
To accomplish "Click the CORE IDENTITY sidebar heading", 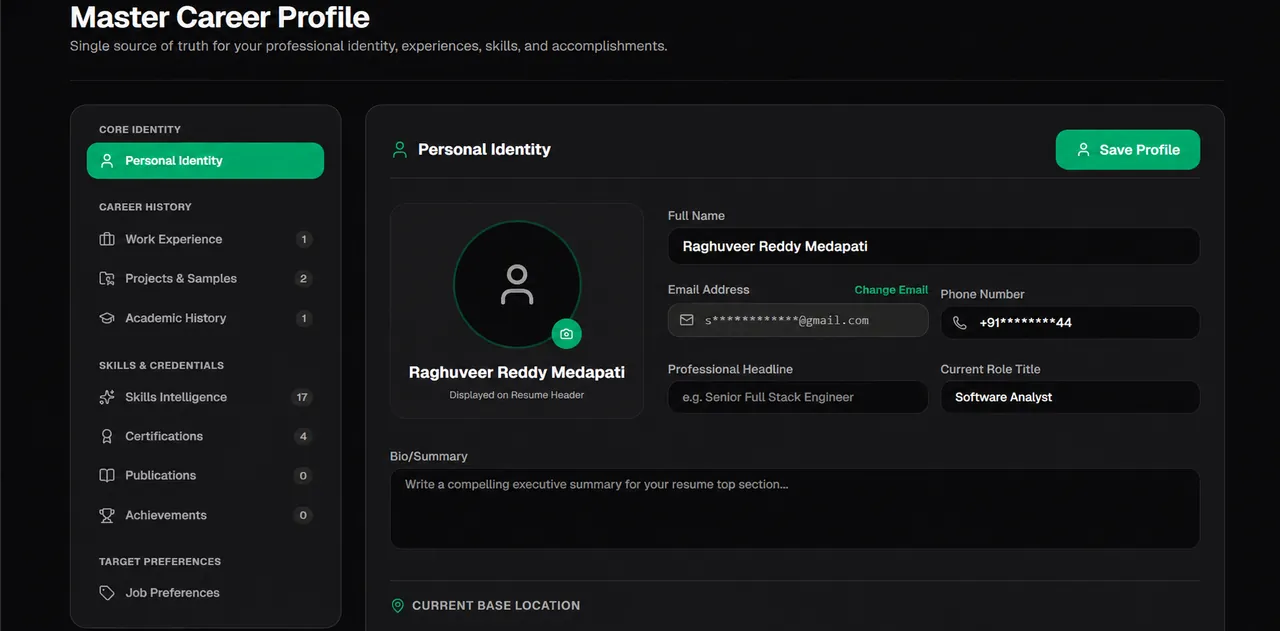I will point(140,130).
